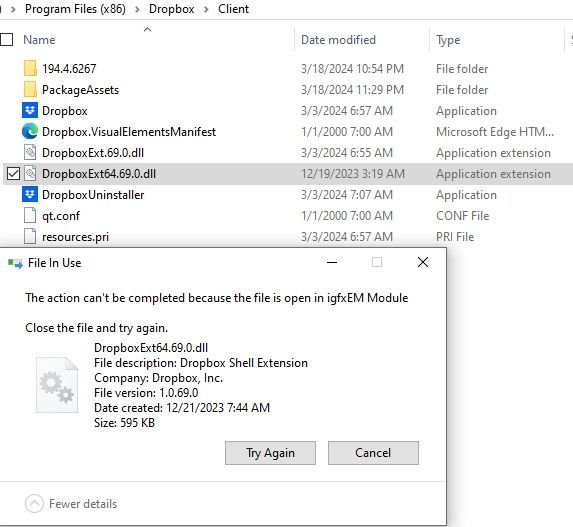Expand breadcrumb arrow after Program Files (x86)
The height and width of the screenshot is (527, 573).
[x=137, y=9]
